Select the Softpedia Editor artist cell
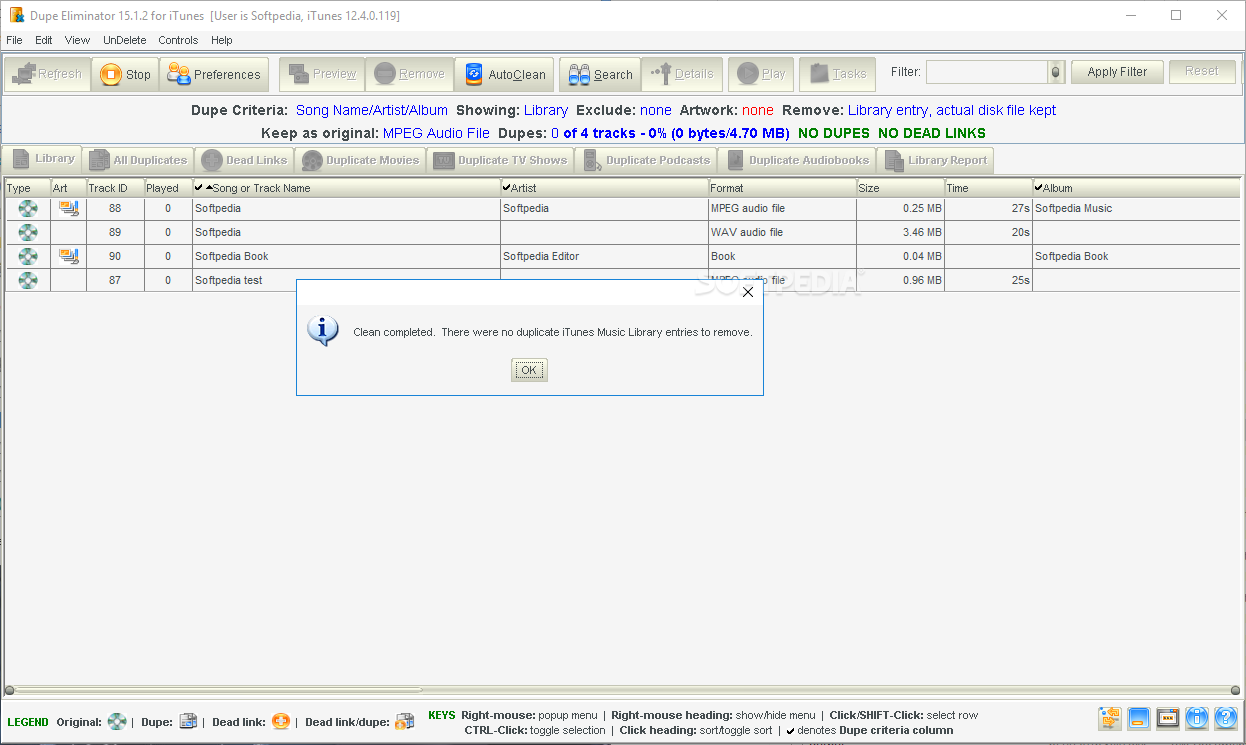The width and height of the screenshot is (1246, 745). [x=605, y=256]
